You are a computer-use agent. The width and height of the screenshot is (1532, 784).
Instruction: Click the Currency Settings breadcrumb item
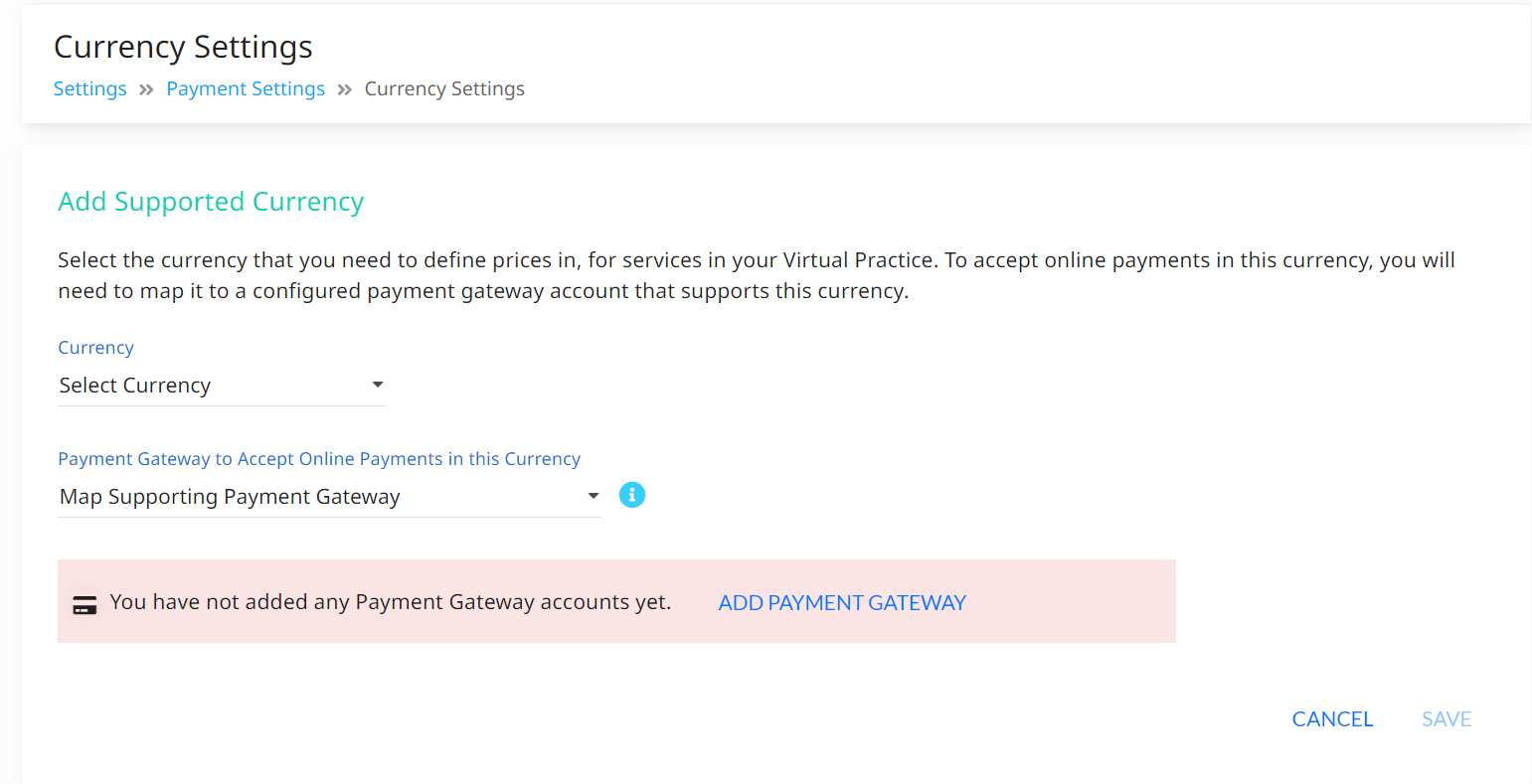click(444, 88)
